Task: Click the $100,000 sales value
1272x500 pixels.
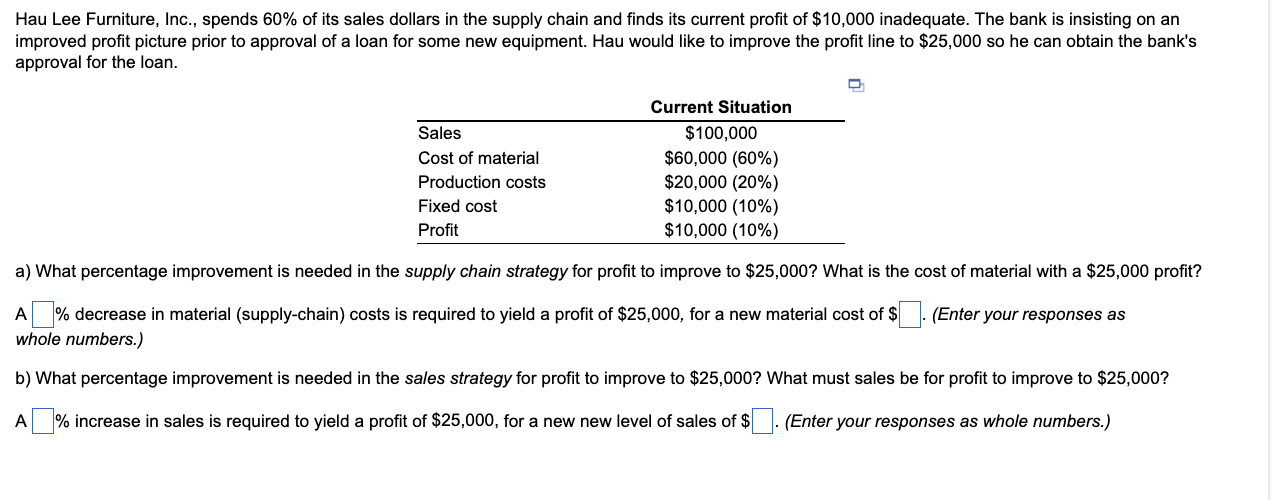Action: 721,133
